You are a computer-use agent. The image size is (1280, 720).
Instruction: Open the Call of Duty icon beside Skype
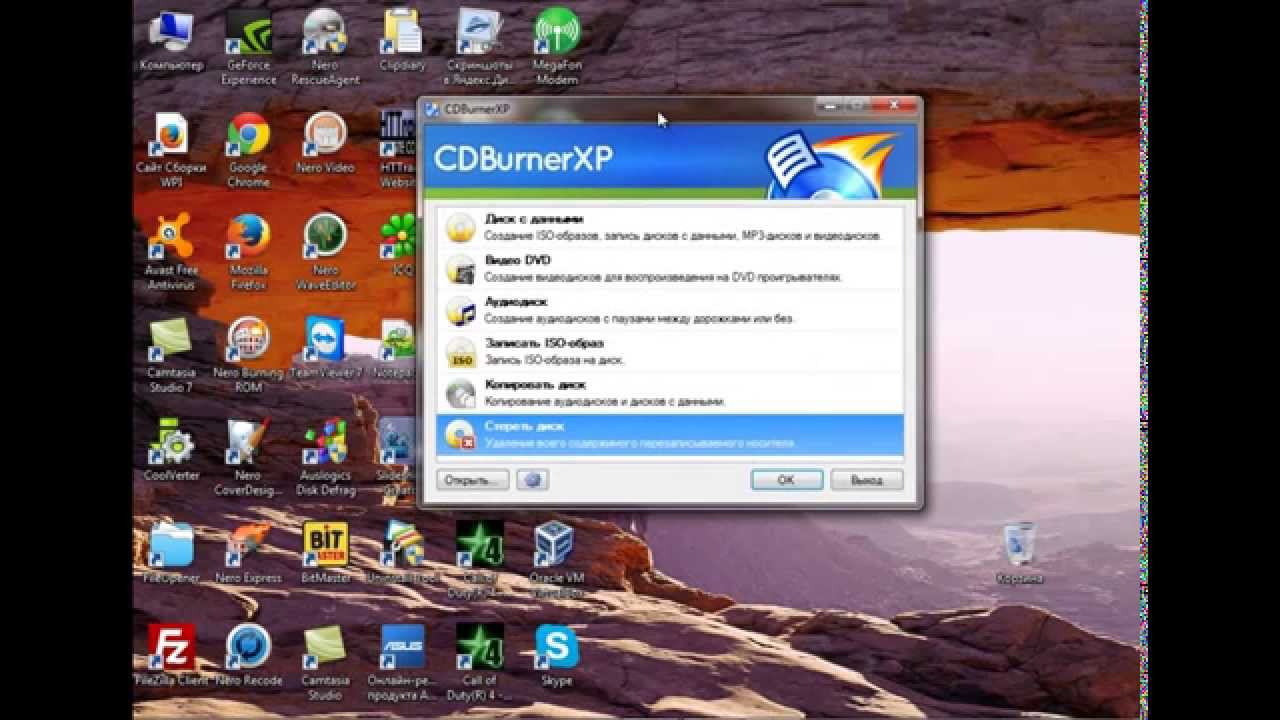coord(480,661)
